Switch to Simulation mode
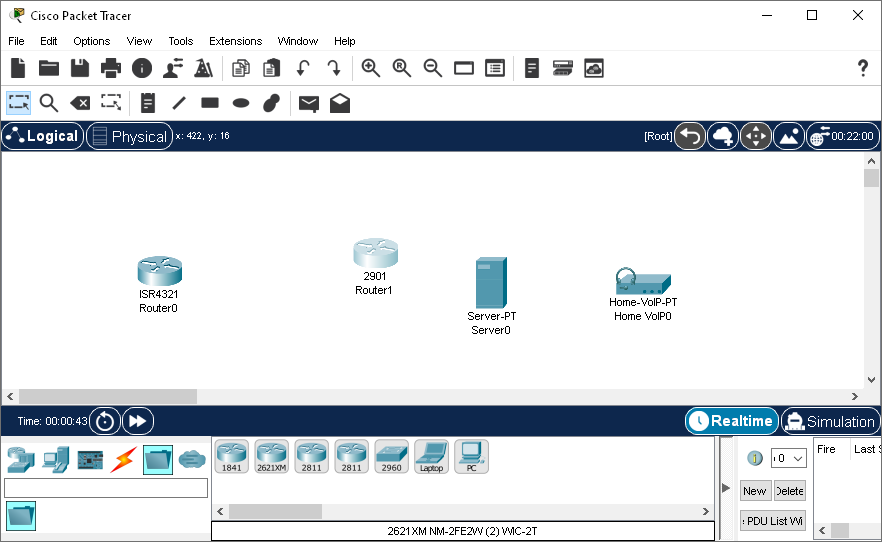This screenshot has height=542, width=882. pyautogui.click(x=831, y=421)
